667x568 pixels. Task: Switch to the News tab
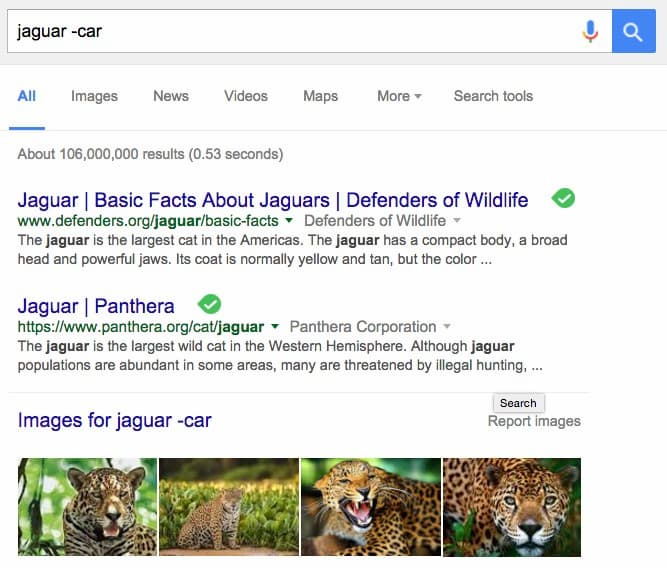click(171, 96)
